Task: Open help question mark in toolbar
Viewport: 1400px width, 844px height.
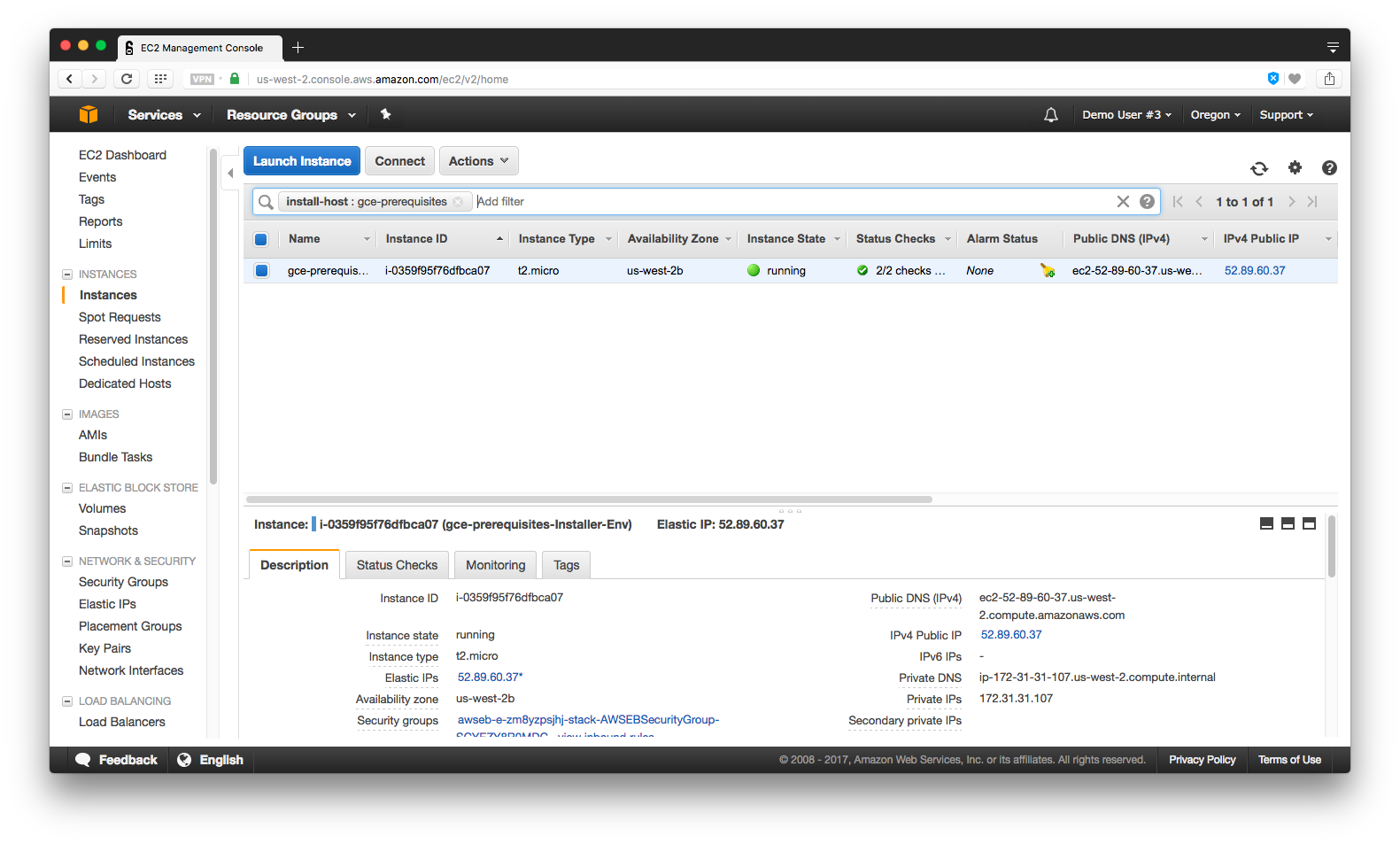Action: pos(1329,167)
